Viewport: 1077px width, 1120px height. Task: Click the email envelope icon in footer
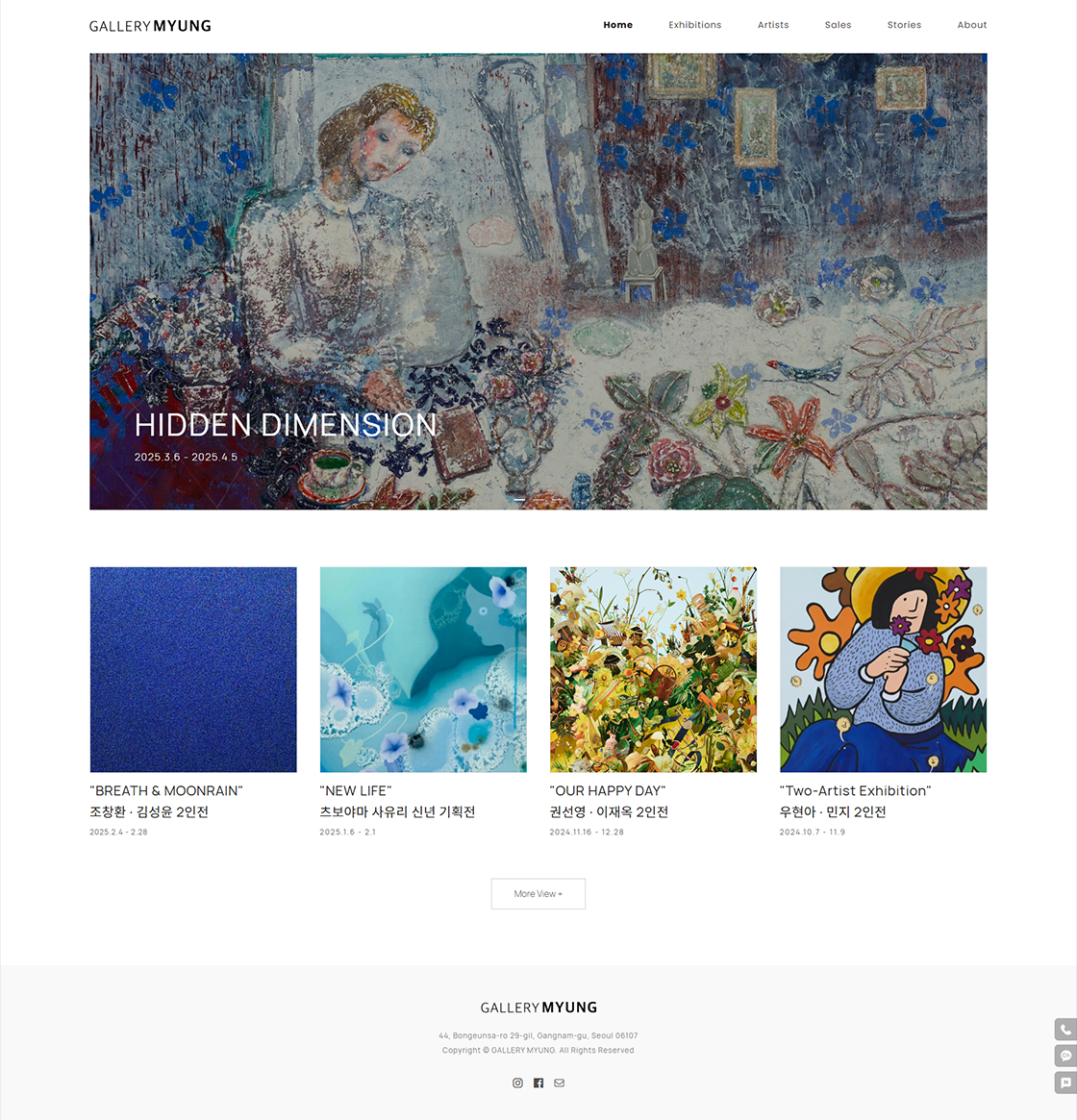[x=559, y=1083]
